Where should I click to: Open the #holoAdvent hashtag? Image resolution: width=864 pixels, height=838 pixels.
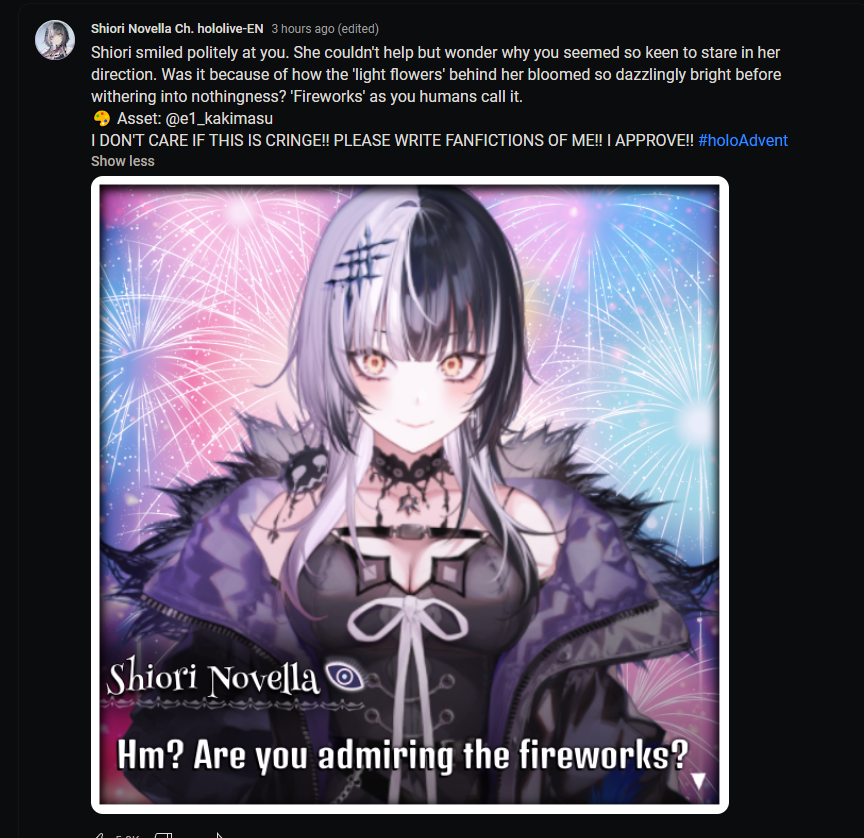pyautogui.click(x=743, y=140)
